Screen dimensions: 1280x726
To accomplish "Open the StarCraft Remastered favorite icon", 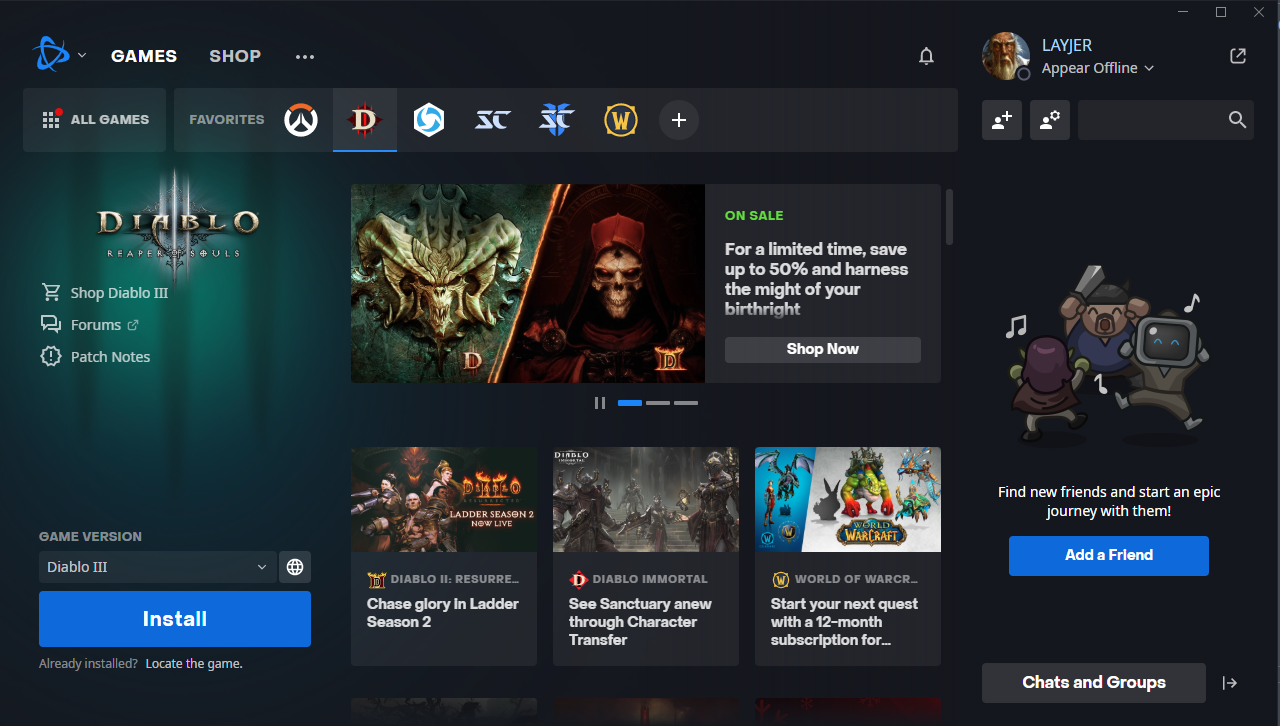I will (x=492, y=120).
